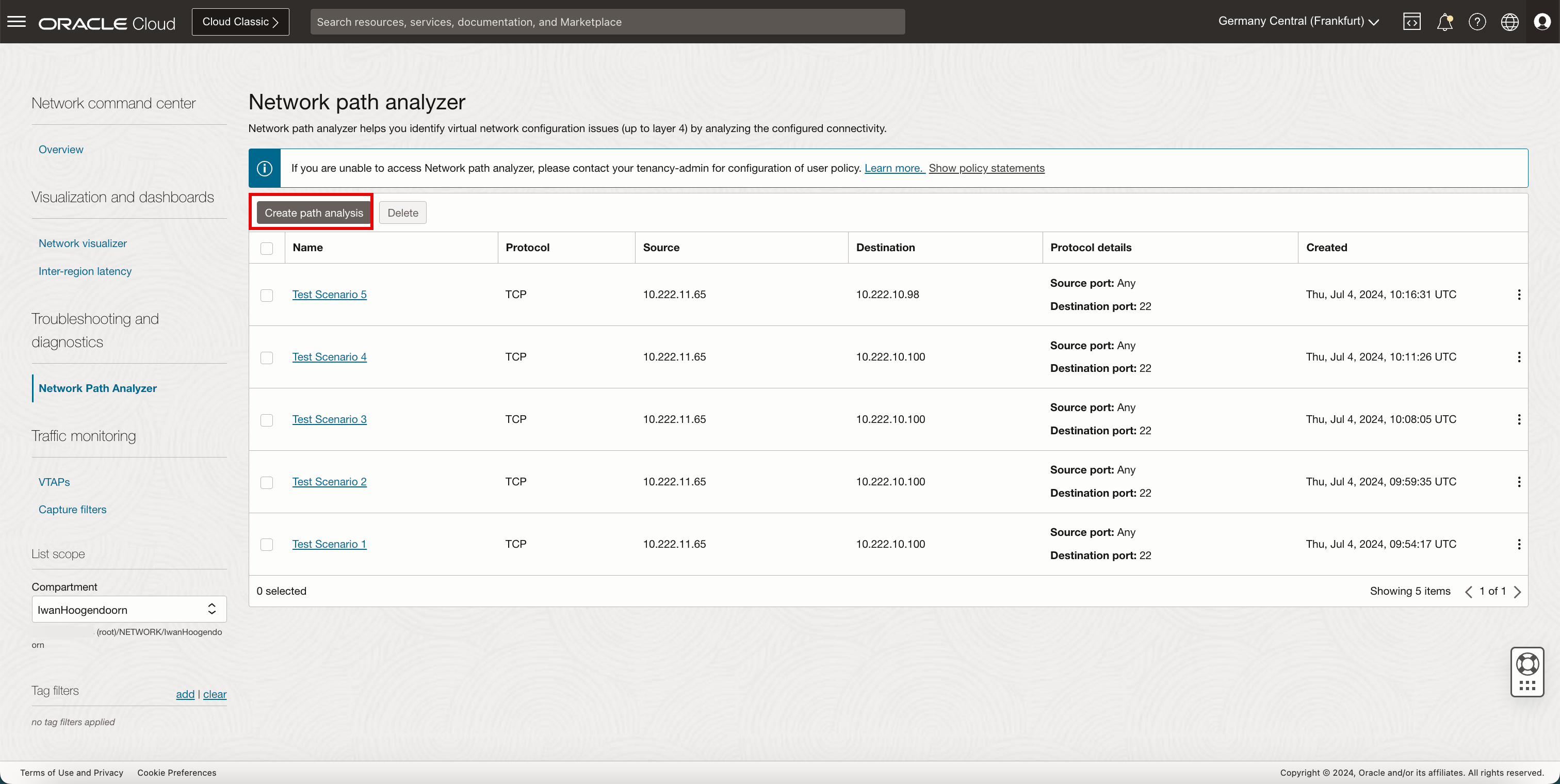Screen dimensions: 1560x784
Task: Click Create path analysis button
Action: [314, 213]
